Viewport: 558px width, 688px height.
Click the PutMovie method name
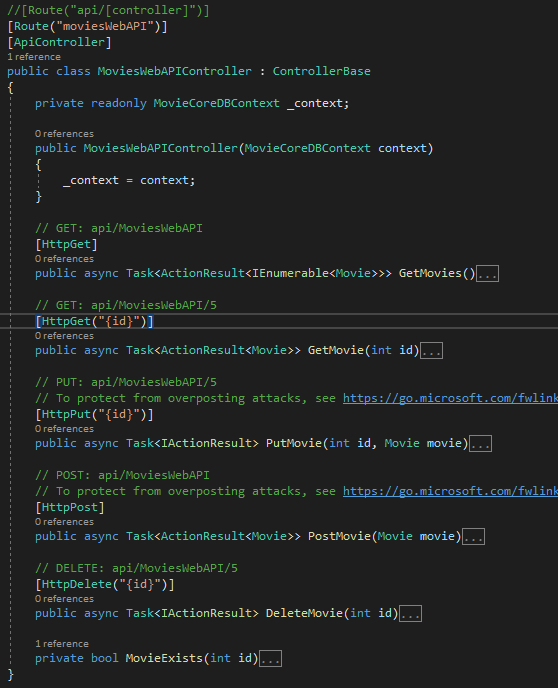(x=294, y=443)
